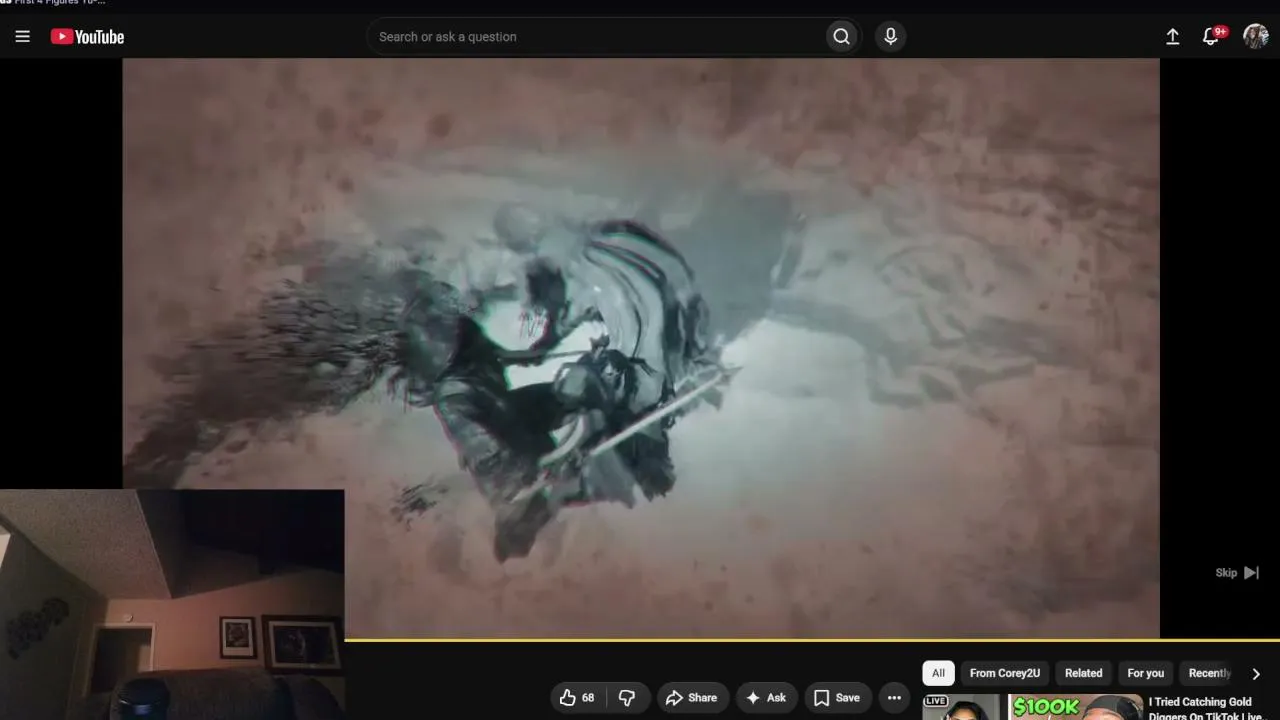Image resolution: width=1280 pixels, height=720 pixels.
Task: Open more actions ellipsis menu
Action: point(894,698)
